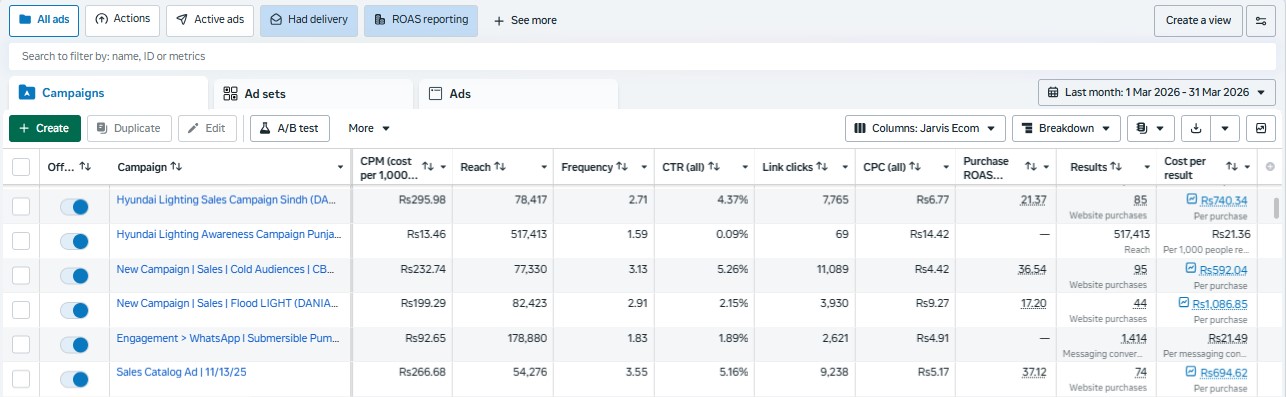Focus the search and filter field
Screen dimensions: 1286x397
pos(642,56)
